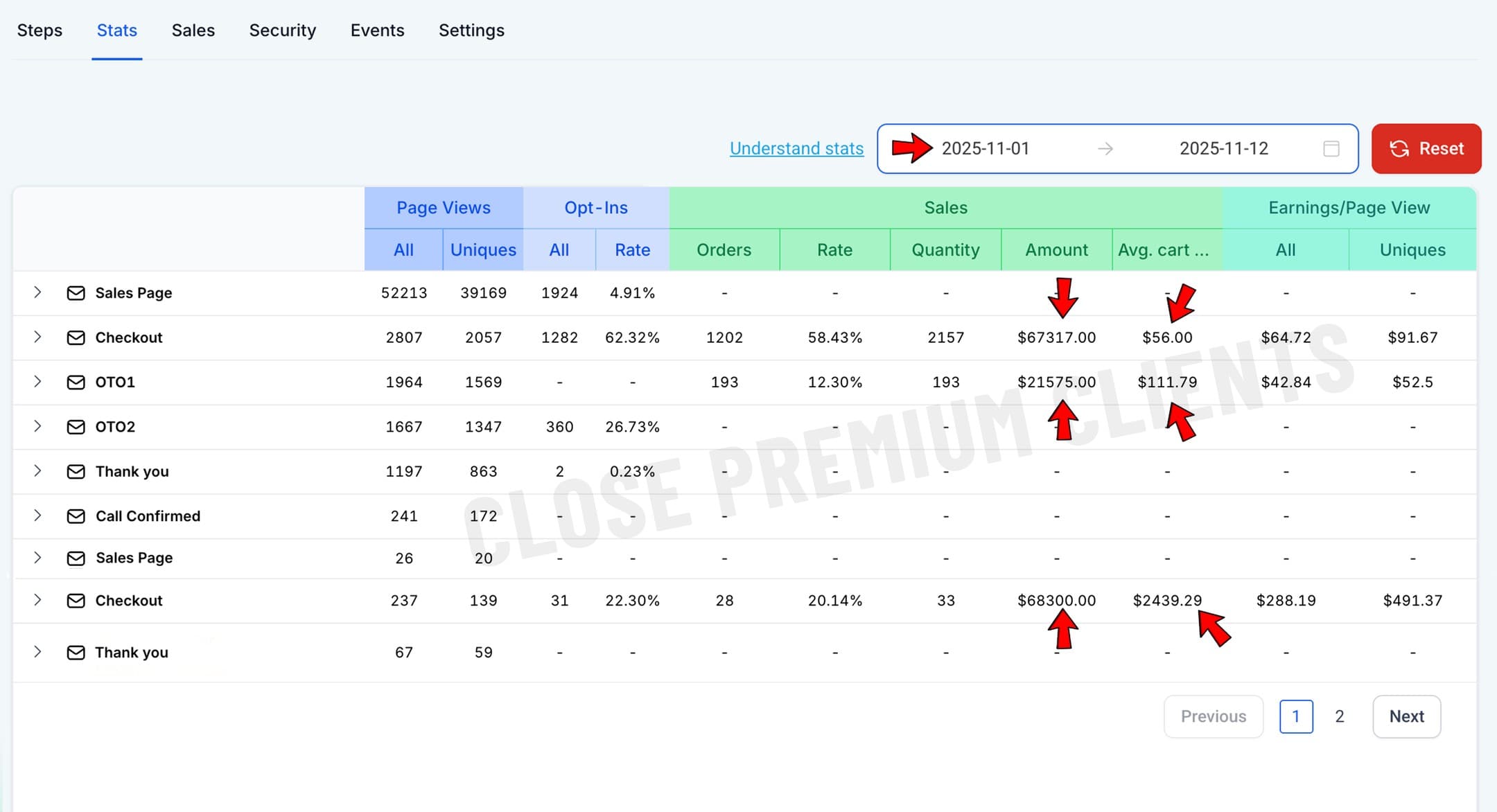This screenshot has width=1497, height=812.
Task: Click the $111.79 average cart value
Action: click(x=1168, y=382)
